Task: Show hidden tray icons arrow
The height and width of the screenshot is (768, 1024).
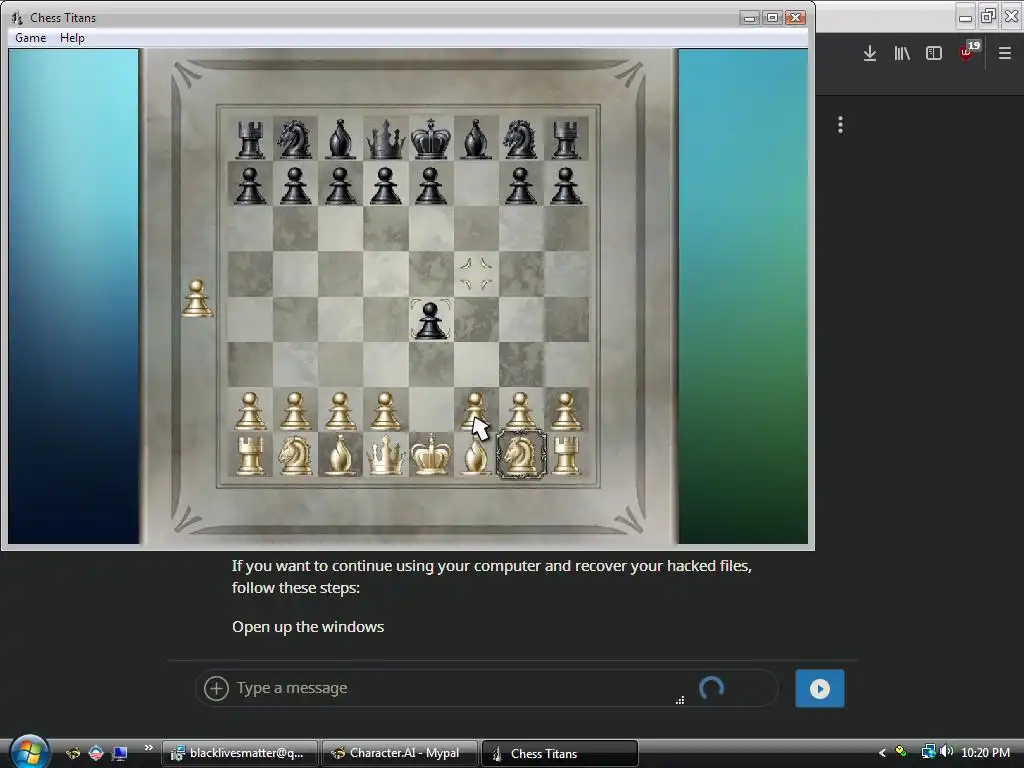Action: point(882,753)
